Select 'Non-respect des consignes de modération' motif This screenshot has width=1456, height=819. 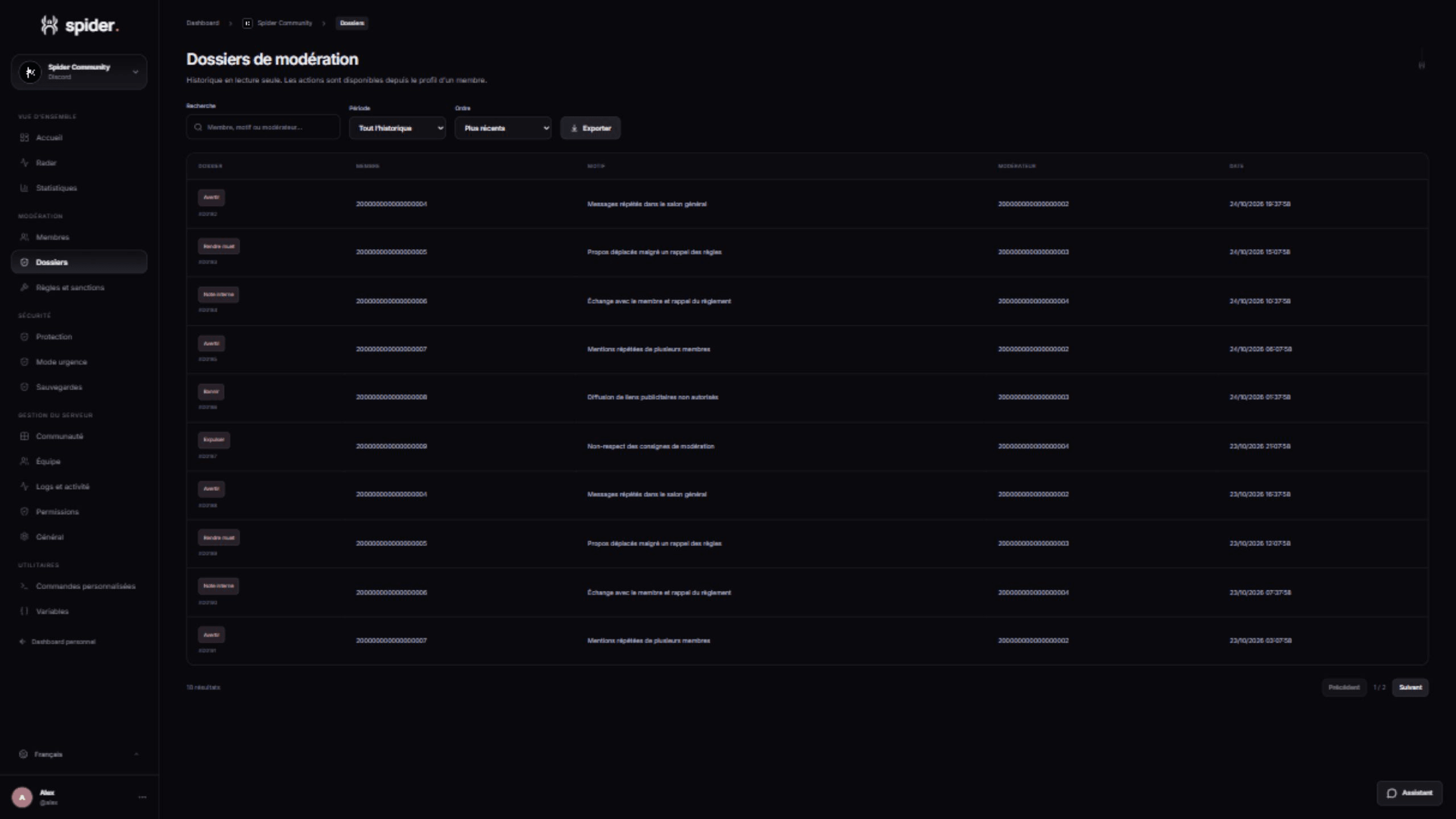coord(651,446)
